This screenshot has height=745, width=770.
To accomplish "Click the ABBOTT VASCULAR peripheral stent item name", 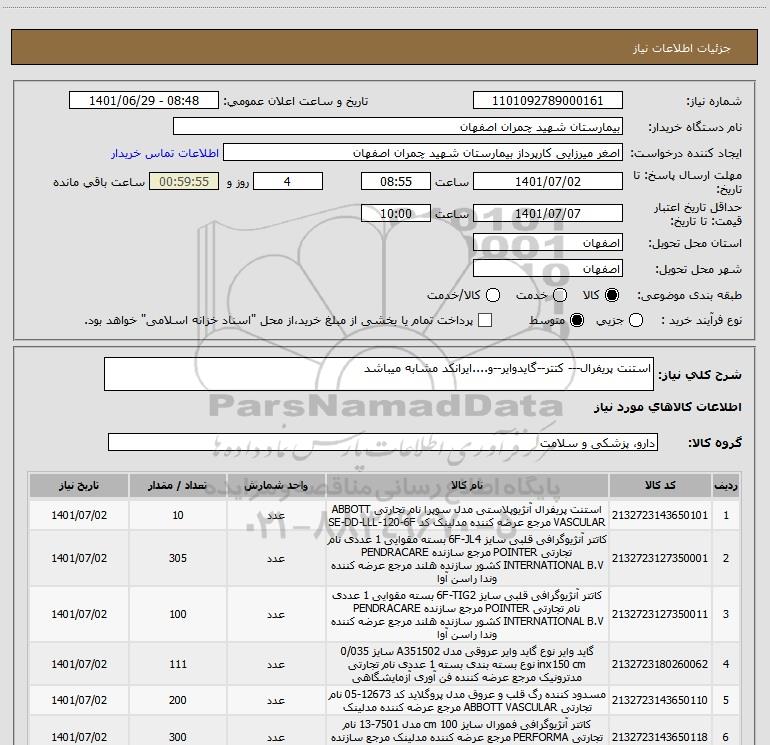I will [x=467, y=516].
